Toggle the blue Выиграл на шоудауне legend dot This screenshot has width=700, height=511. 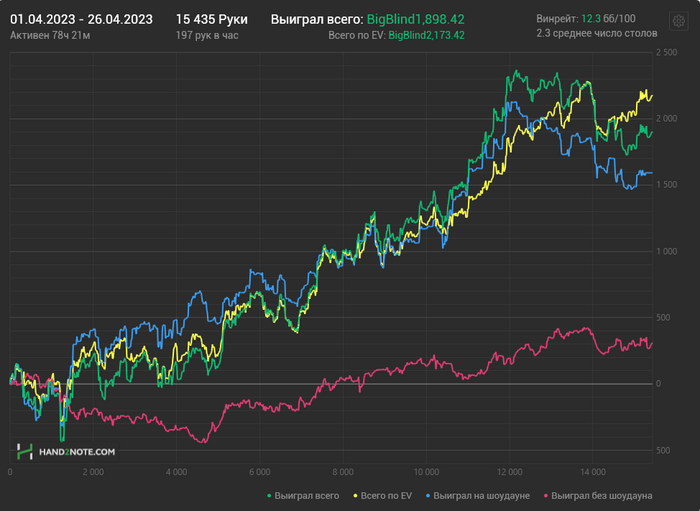click(x=428, y=496)
